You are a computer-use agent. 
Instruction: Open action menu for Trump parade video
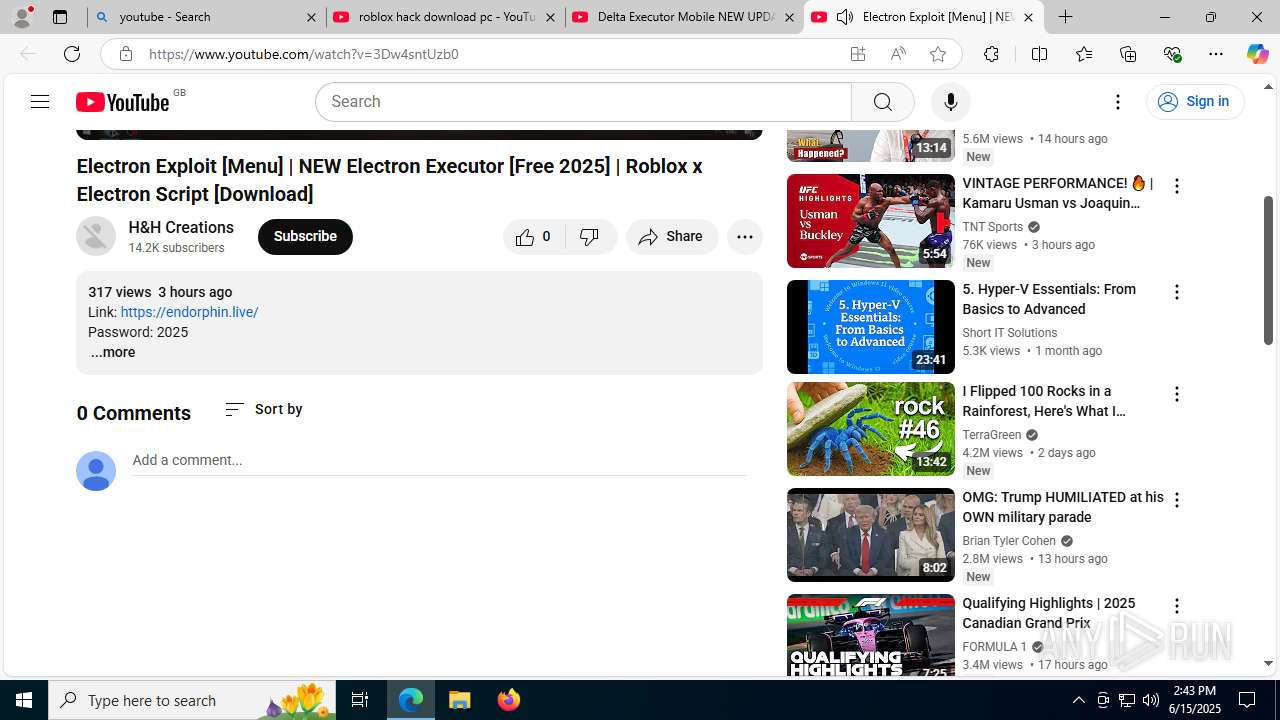[x=1177, y=500]
